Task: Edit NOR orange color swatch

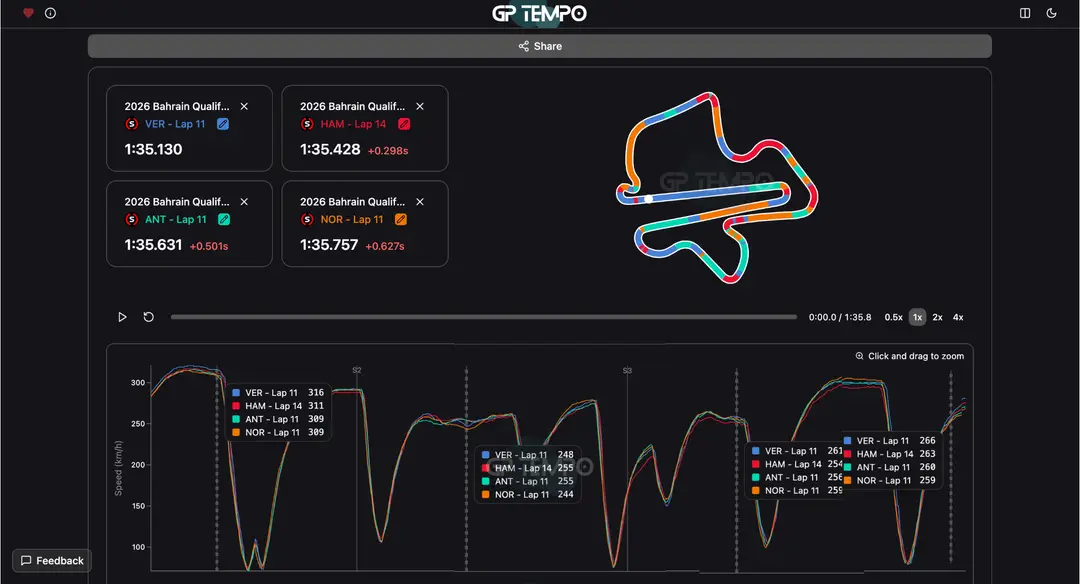Action: click(x=401, y=220)
